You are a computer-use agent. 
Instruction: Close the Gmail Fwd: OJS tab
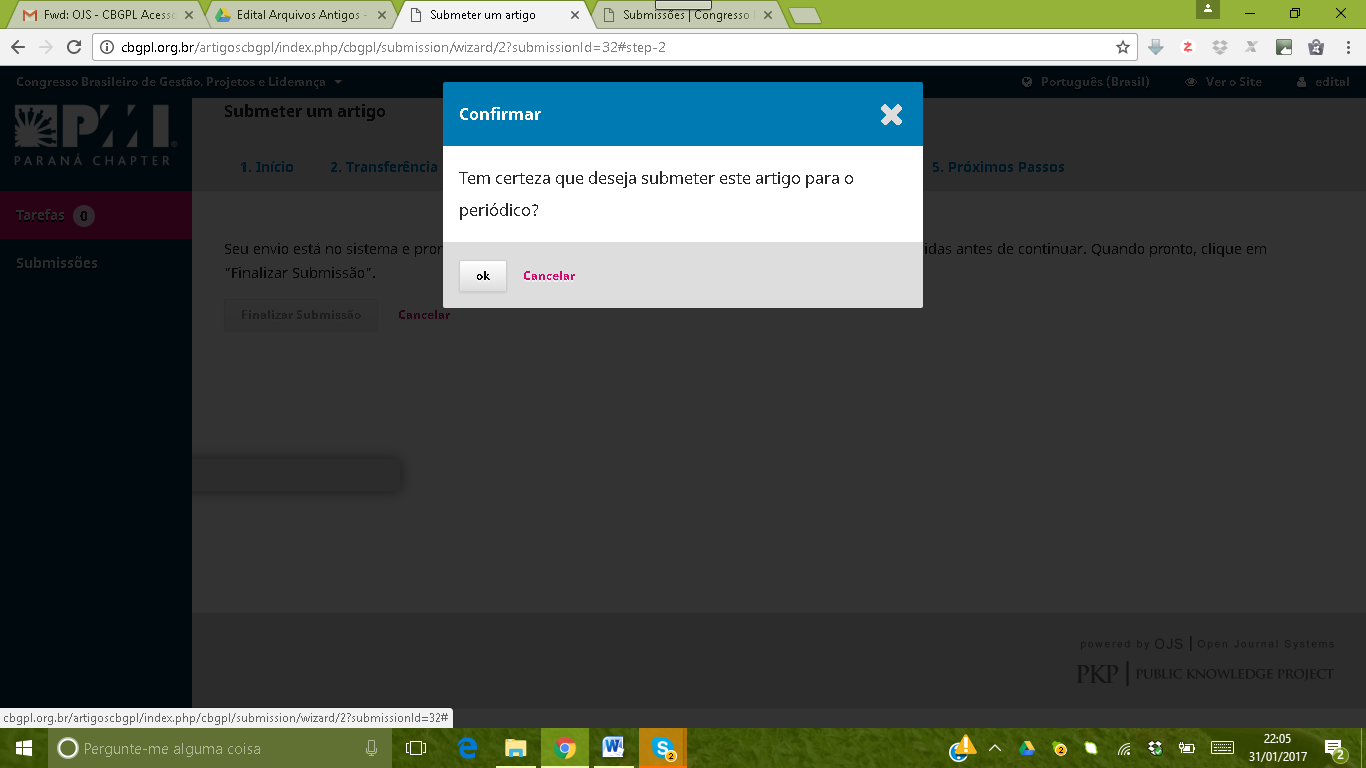point(188,15)
